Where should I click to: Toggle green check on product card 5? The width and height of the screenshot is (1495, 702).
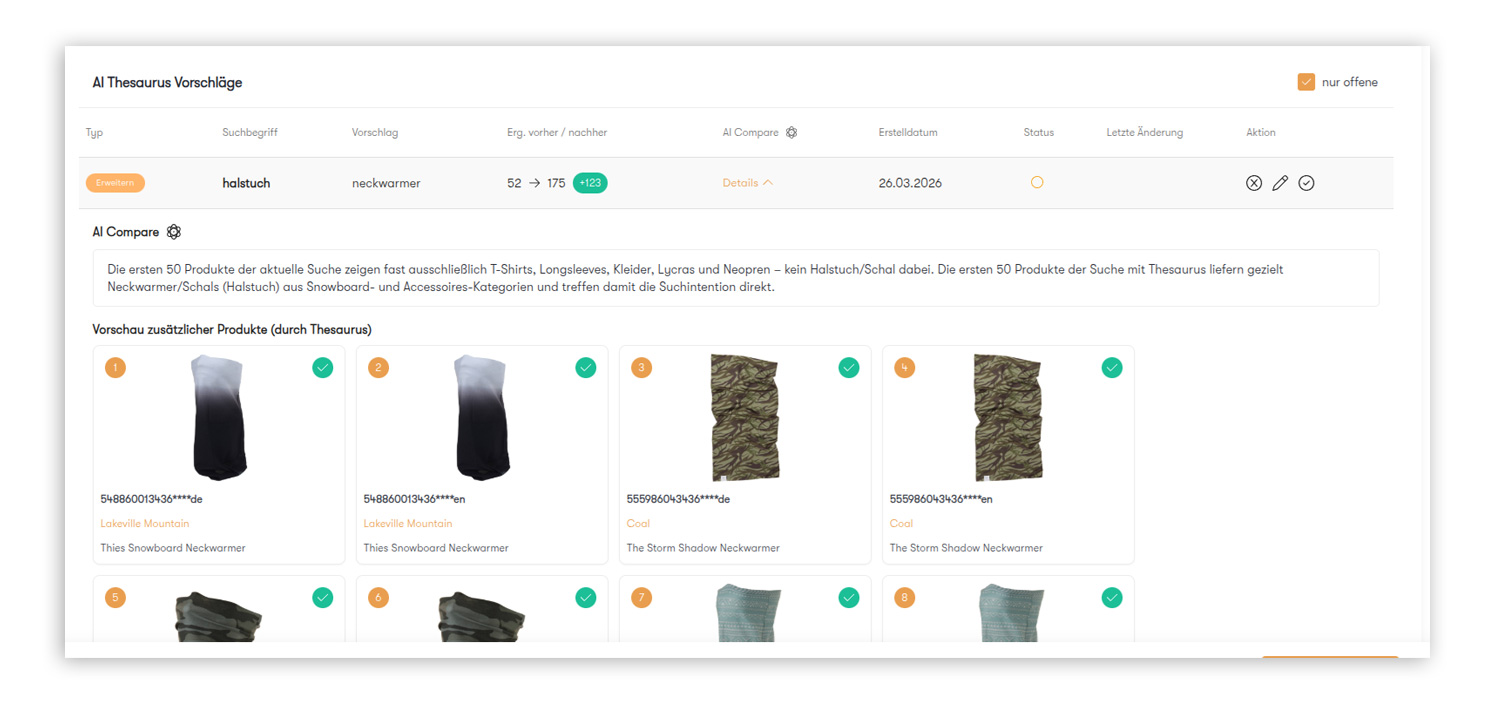click(322, 597)
